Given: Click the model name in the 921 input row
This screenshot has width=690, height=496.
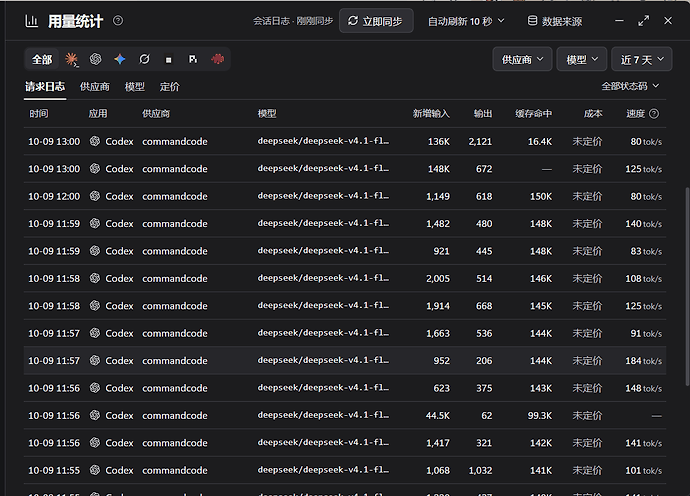Looking at the screenshot, I should point(323,250).
